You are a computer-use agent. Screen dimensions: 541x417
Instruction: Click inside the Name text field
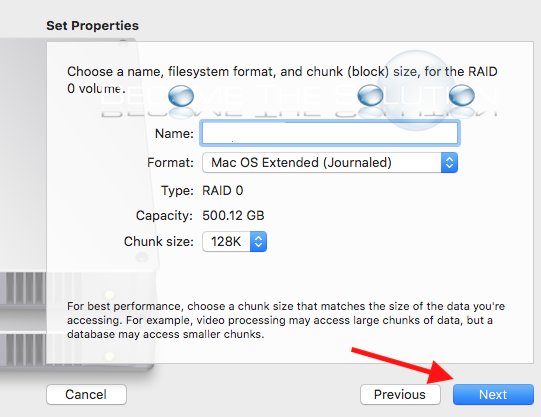[x=330, y=133]
